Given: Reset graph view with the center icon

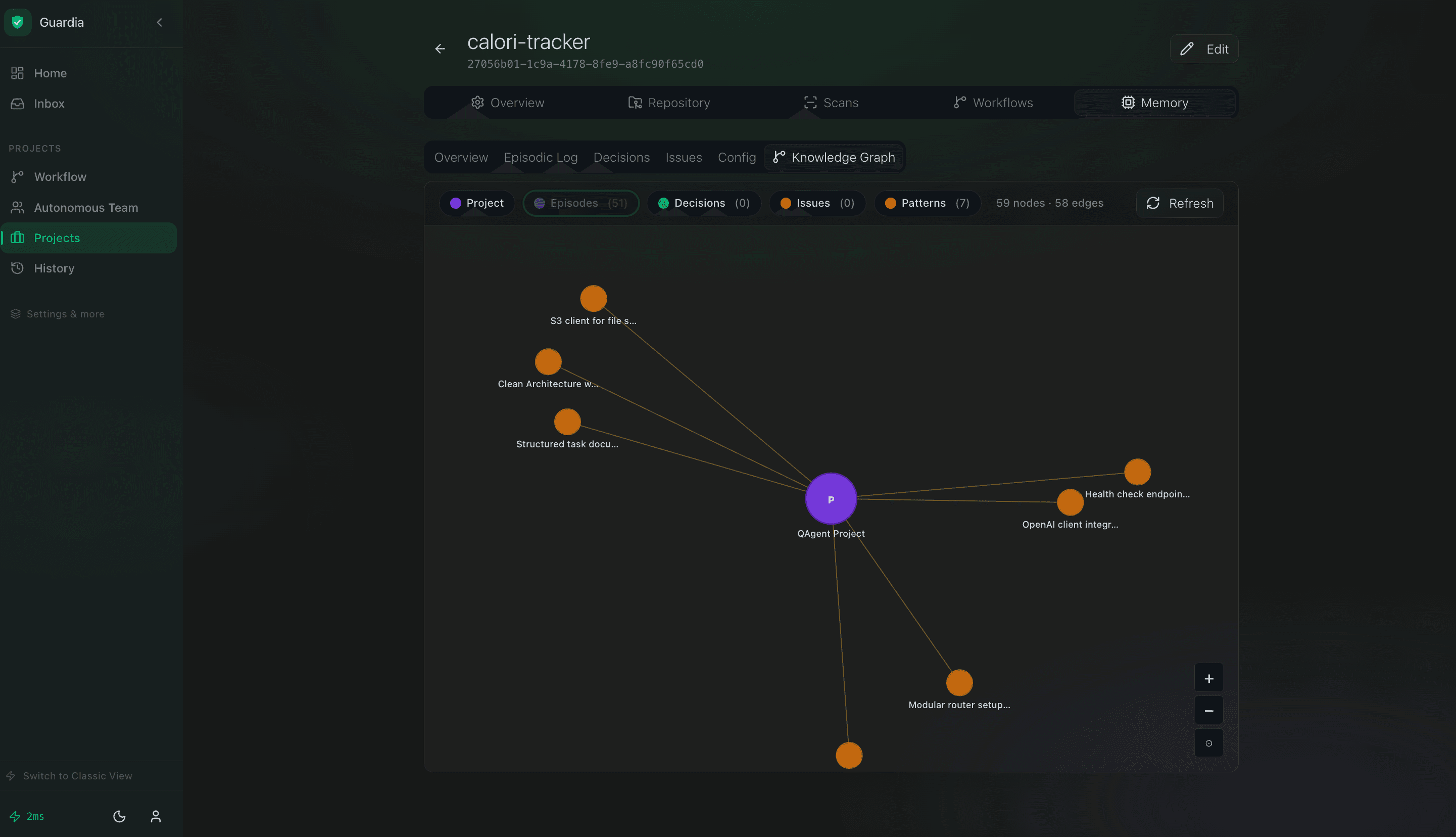Looking at the screenshot, I should pyautogui.click(x=1209, y=743).
